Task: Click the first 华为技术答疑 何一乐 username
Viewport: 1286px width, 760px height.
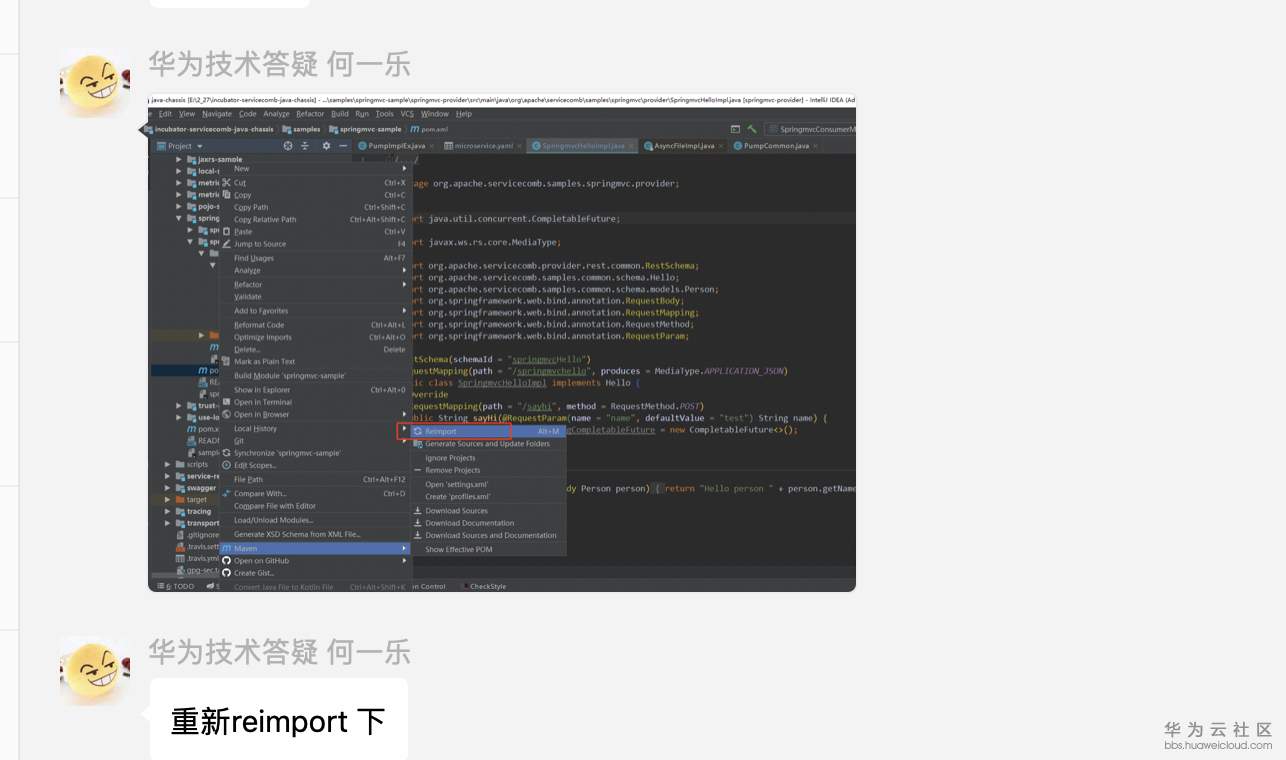Action: click(280, 65)
